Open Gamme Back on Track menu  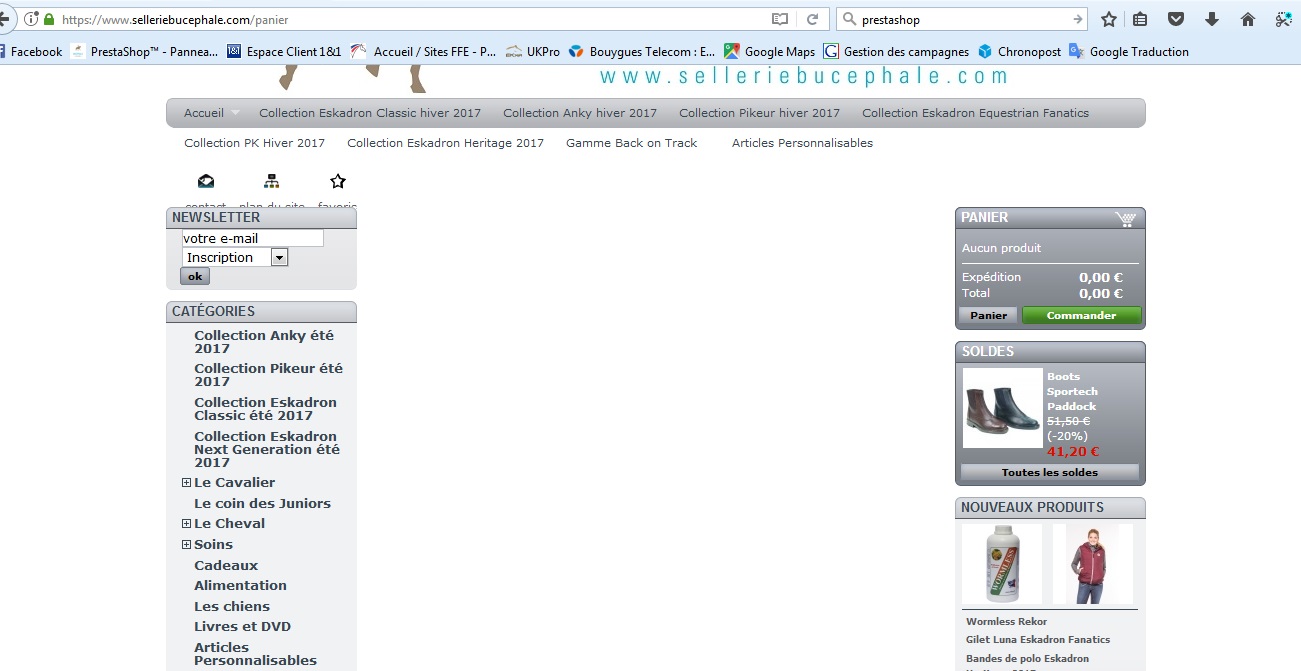[x=632, y=143]
